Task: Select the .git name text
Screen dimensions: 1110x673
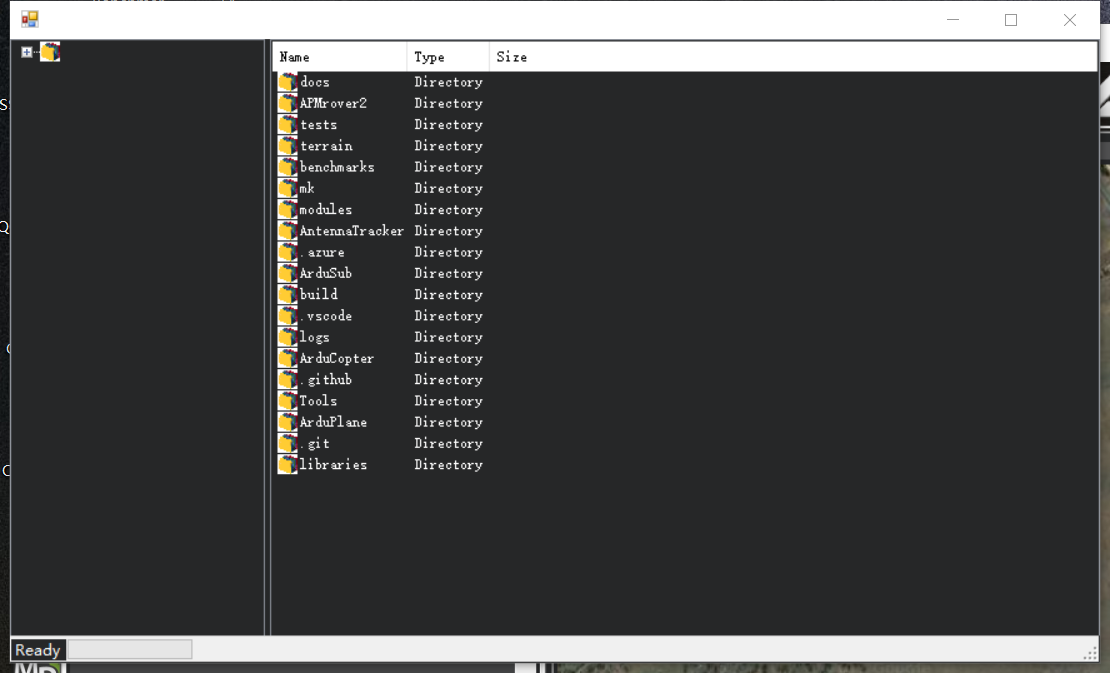Action: click(314, 443)
